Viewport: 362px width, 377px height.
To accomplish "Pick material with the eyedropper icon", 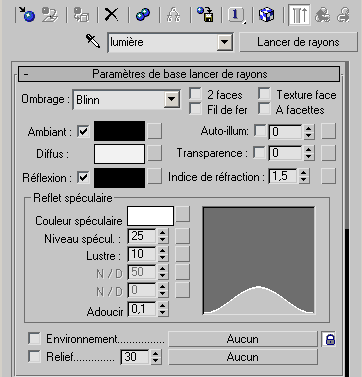I will coord(93,42).
